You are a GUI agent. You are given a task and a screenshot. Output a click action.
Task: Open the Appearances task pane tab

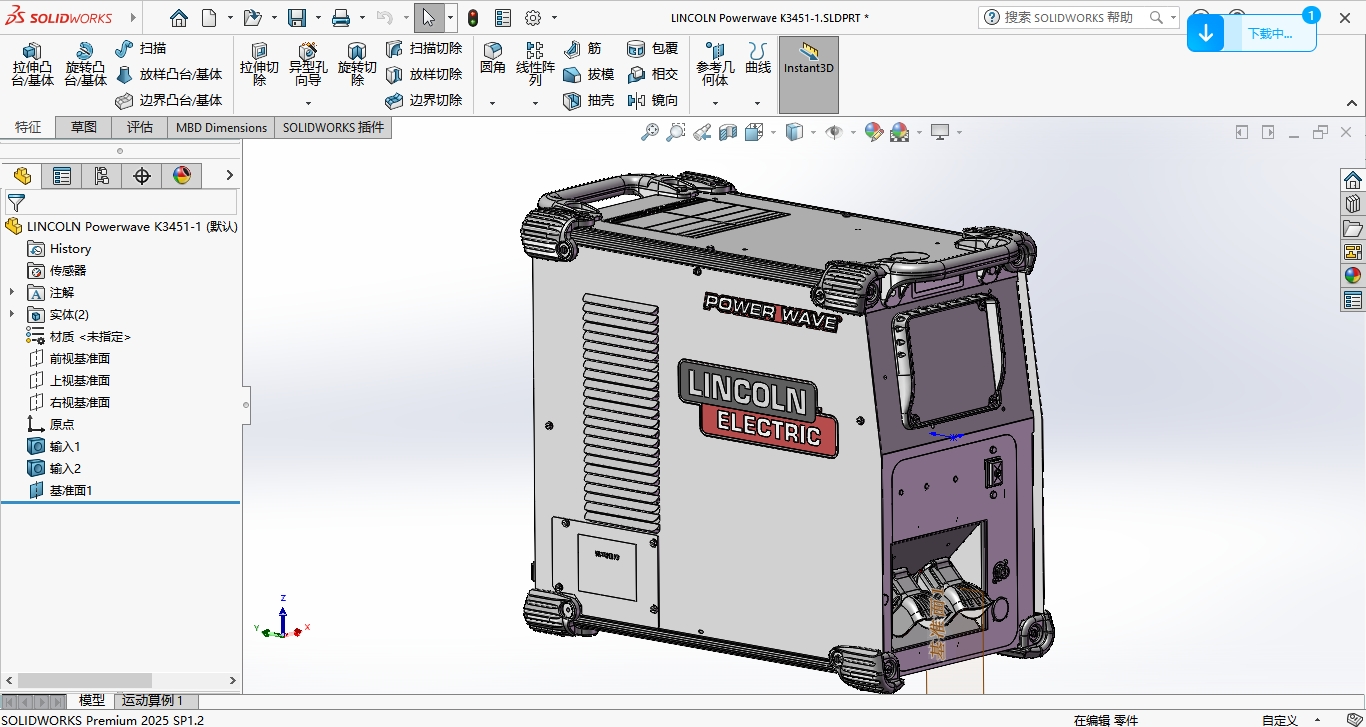(1353, 276)
